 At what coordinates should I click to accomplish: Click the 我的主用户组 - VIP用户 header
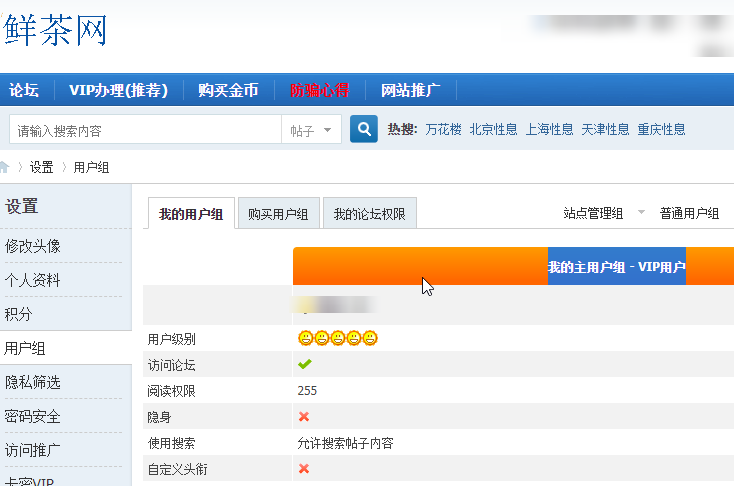(x=617, y=266)
